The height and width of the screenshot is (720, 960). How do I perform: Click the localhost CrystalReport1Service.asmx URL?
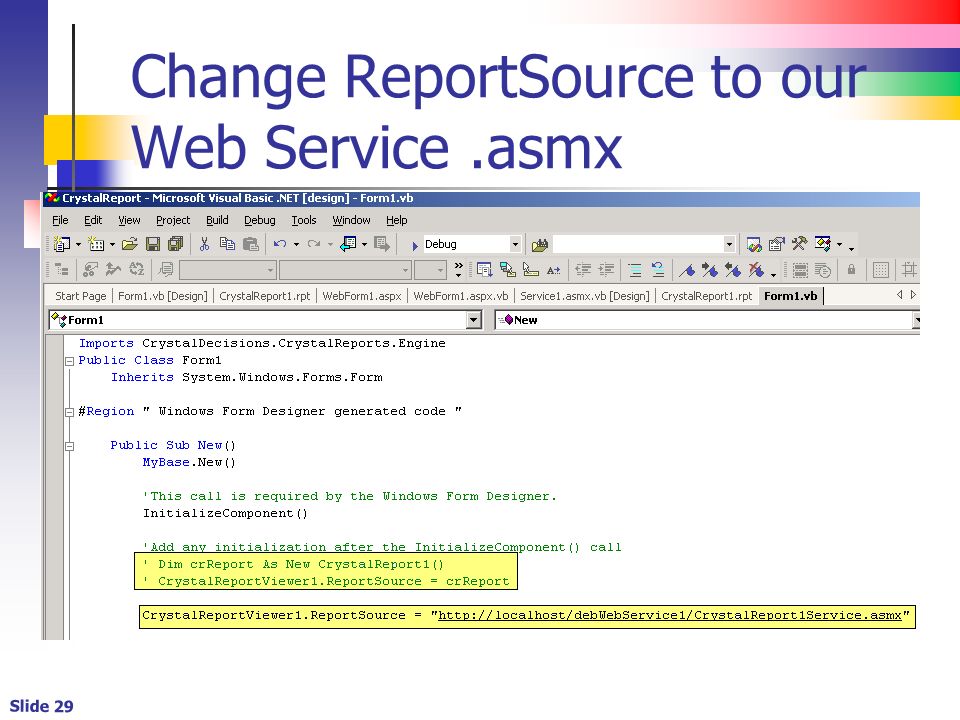click(670, 615)
